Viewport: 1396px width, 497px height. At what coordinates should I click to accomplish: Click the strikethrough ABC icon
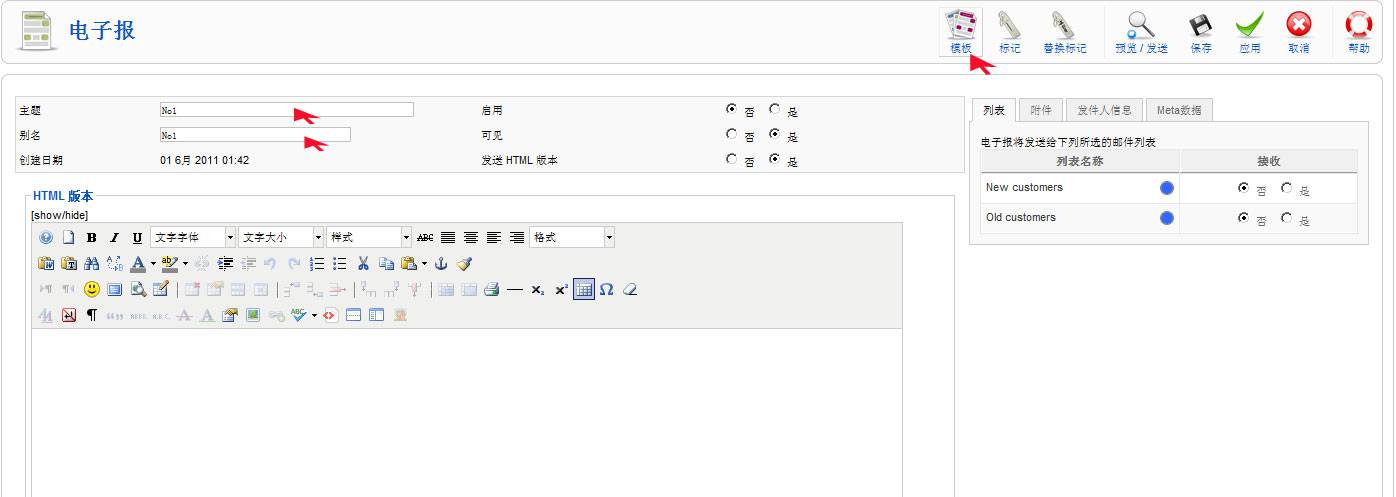coord(425,238)
